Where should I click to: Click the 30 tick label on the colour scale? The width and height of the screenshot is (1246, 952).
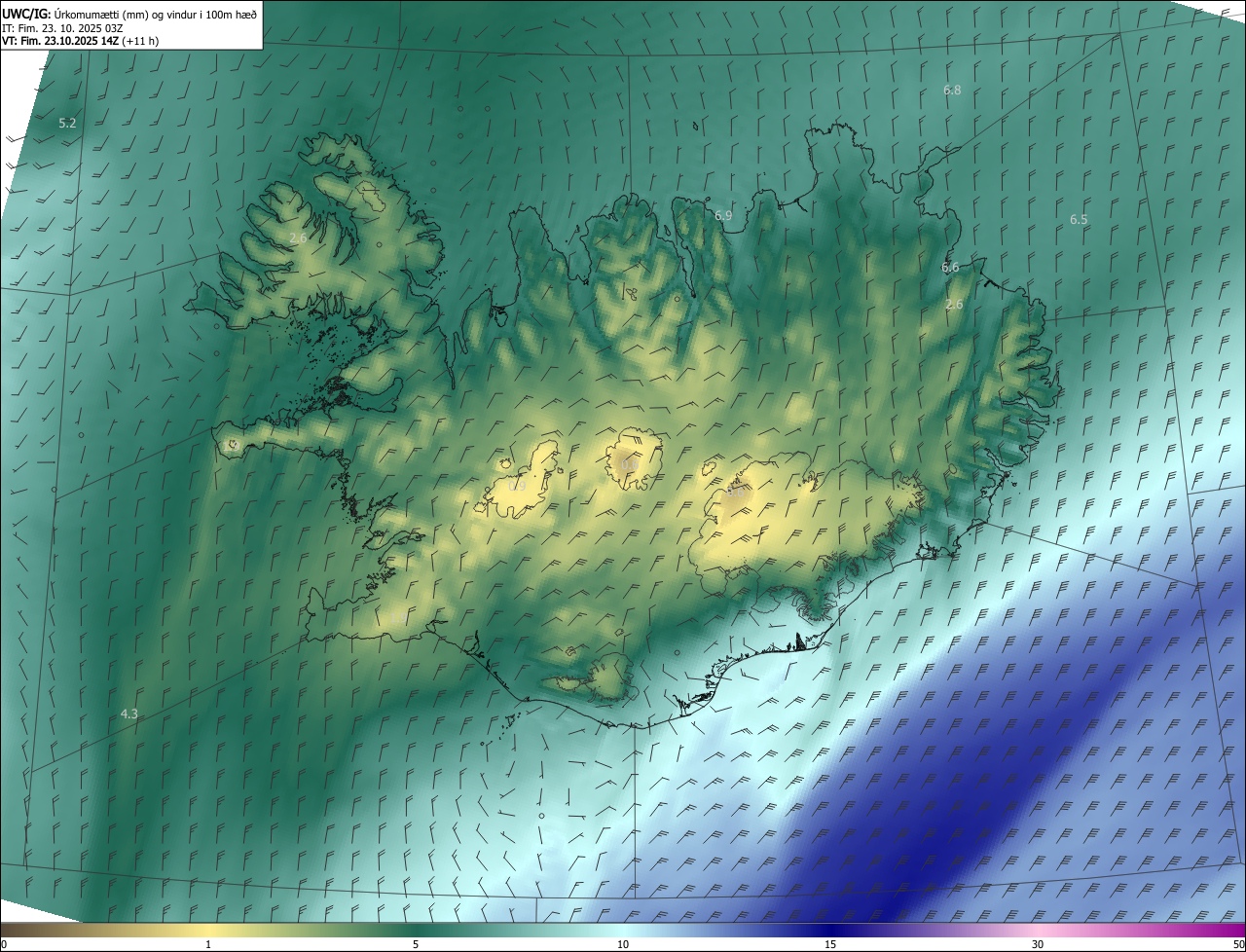click(1038, 944)
